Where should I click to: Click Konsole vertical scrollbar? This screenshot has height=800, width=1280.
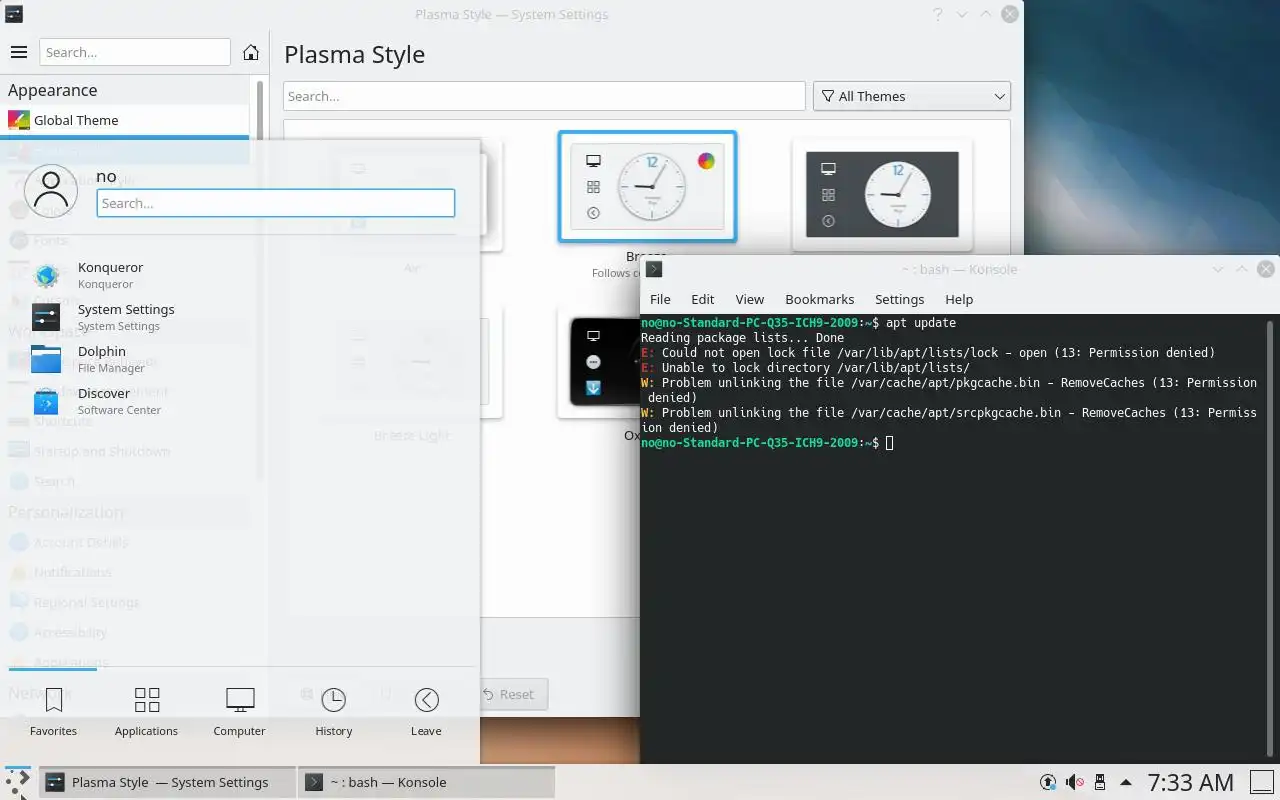(x=1271, y=538)
